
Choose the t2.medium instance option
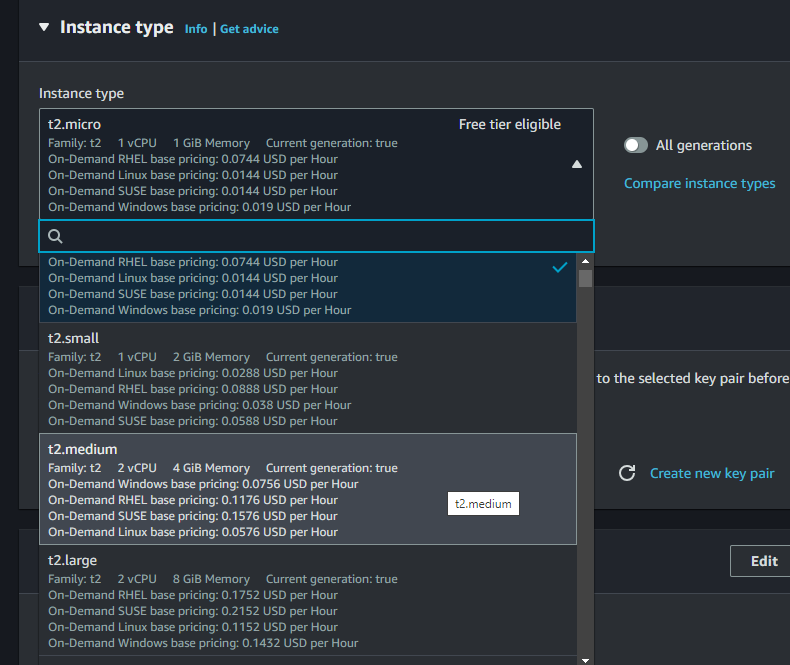pyautogui.click(x=308, y=489)
